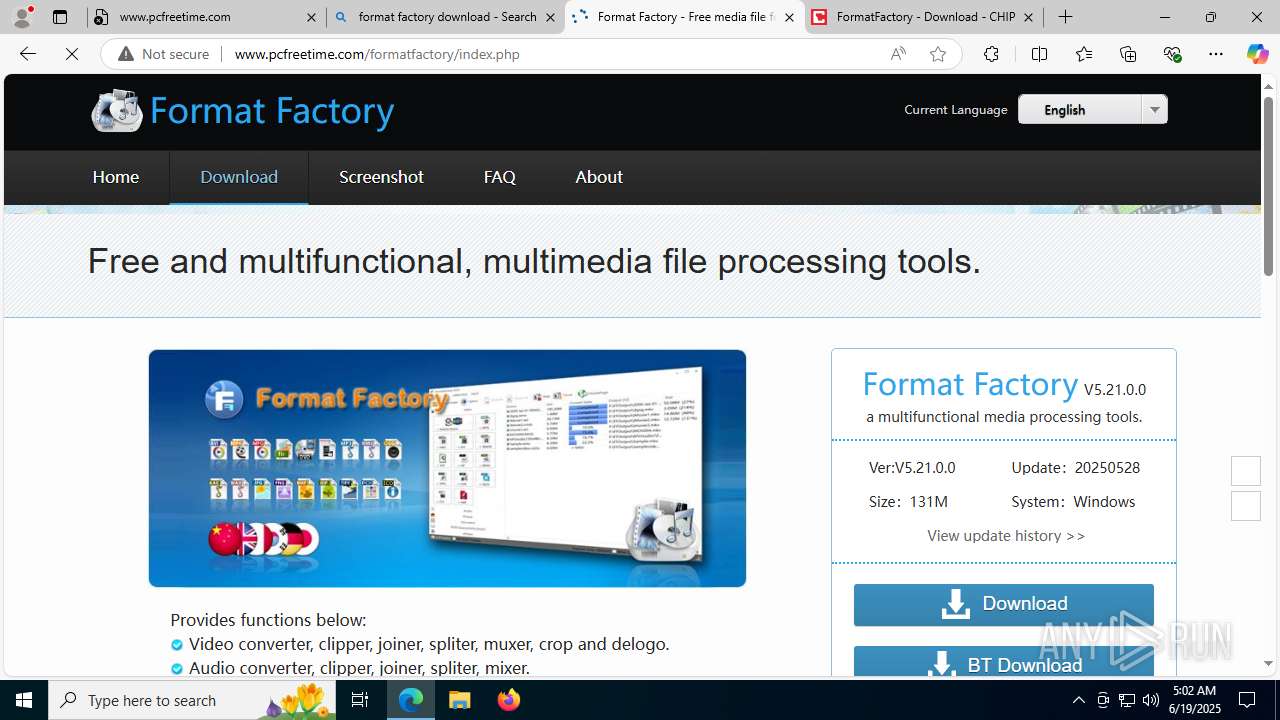
Task: Open the FAQ menu item
Action: tap(499, 177)
